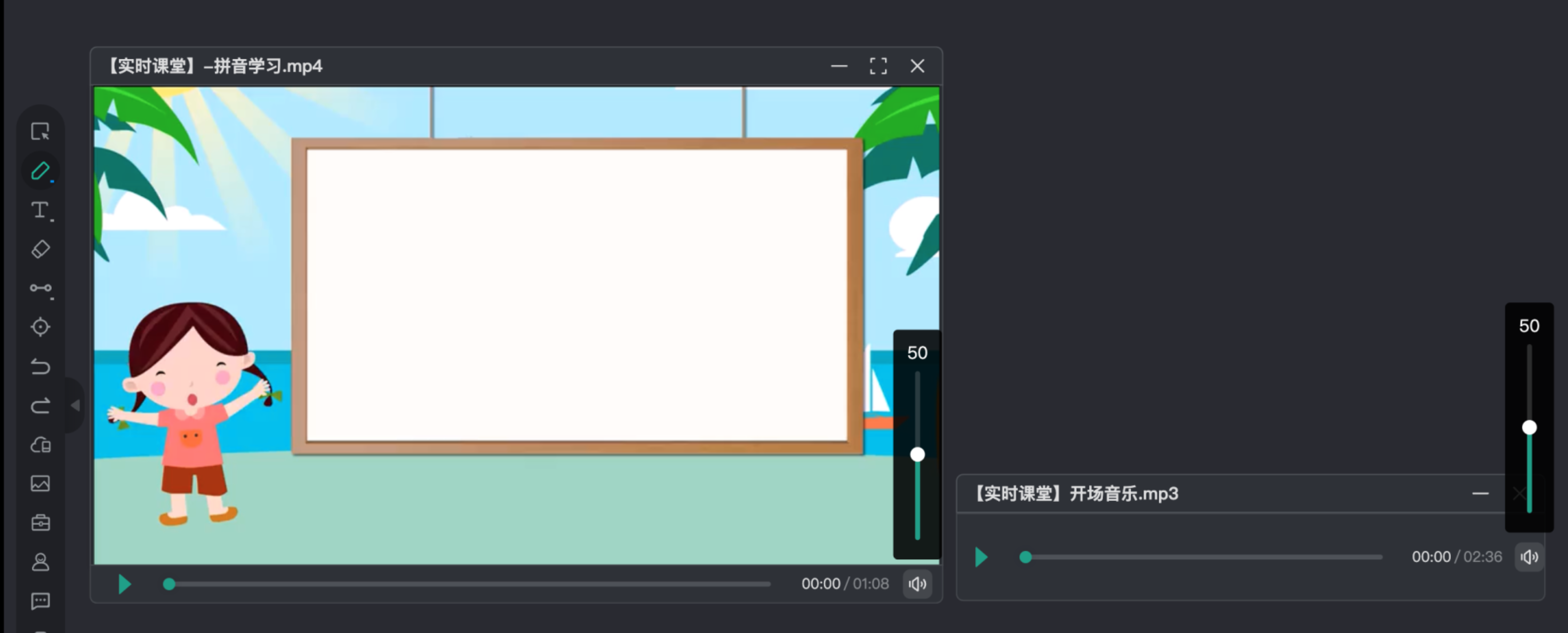1568x633 pixels.
Task: Choose the Text tool
Action: click(40, 210)
